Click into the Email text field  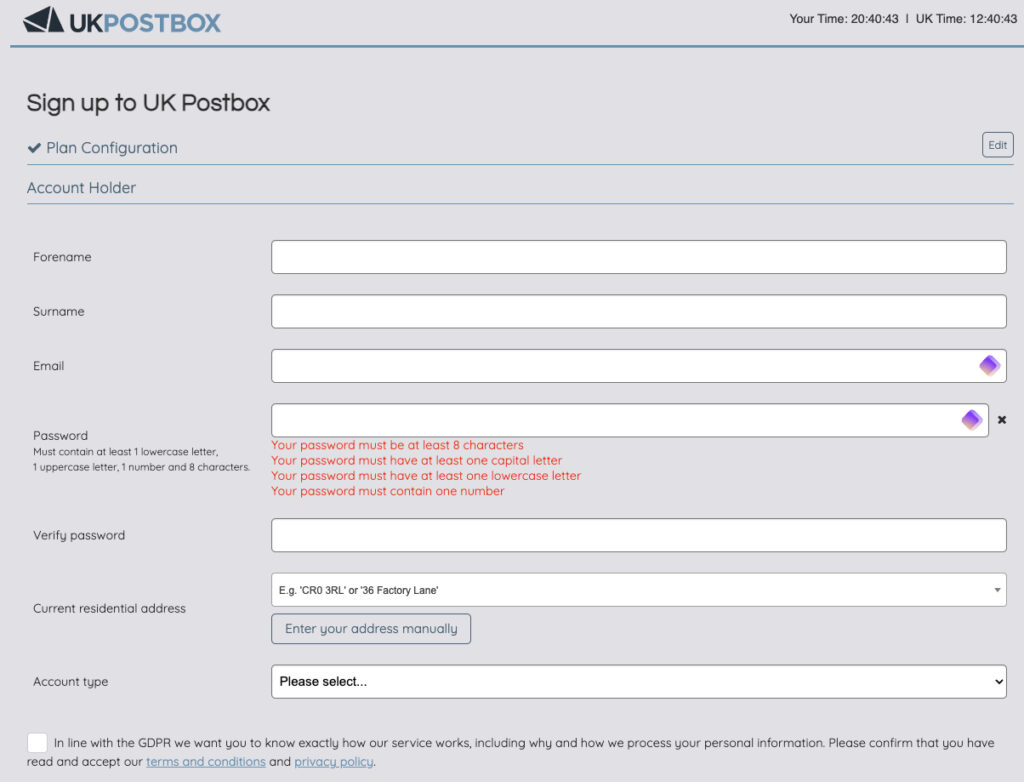[620, 366]
